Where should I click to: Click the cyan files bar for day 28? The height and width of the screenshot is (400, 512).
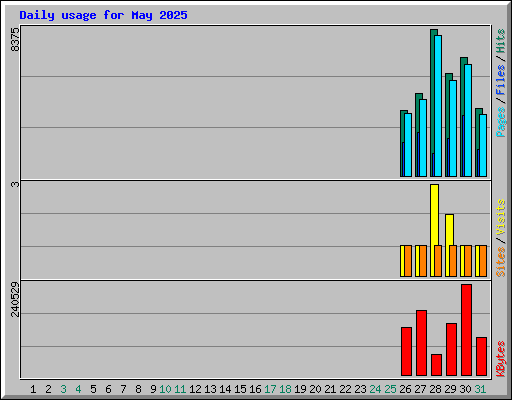(438, 106)
